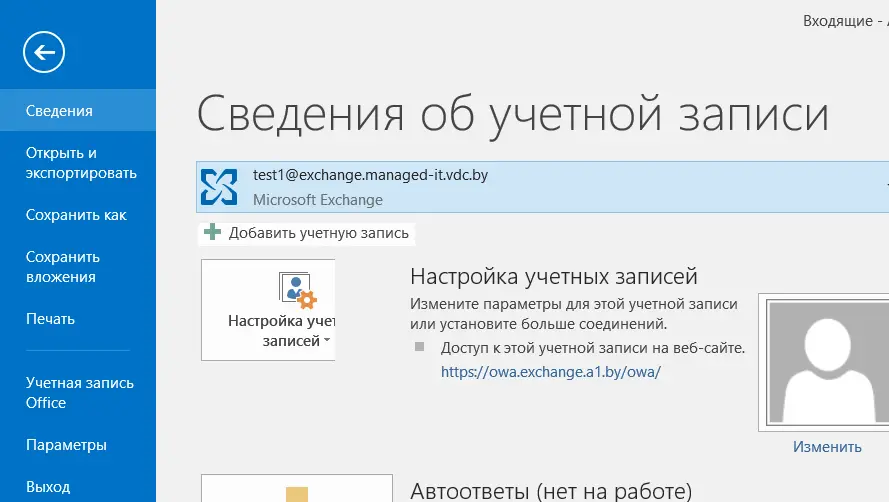
Task: Select the Сведения menu item
Action: pyautogui.click(x=59, y=111)
